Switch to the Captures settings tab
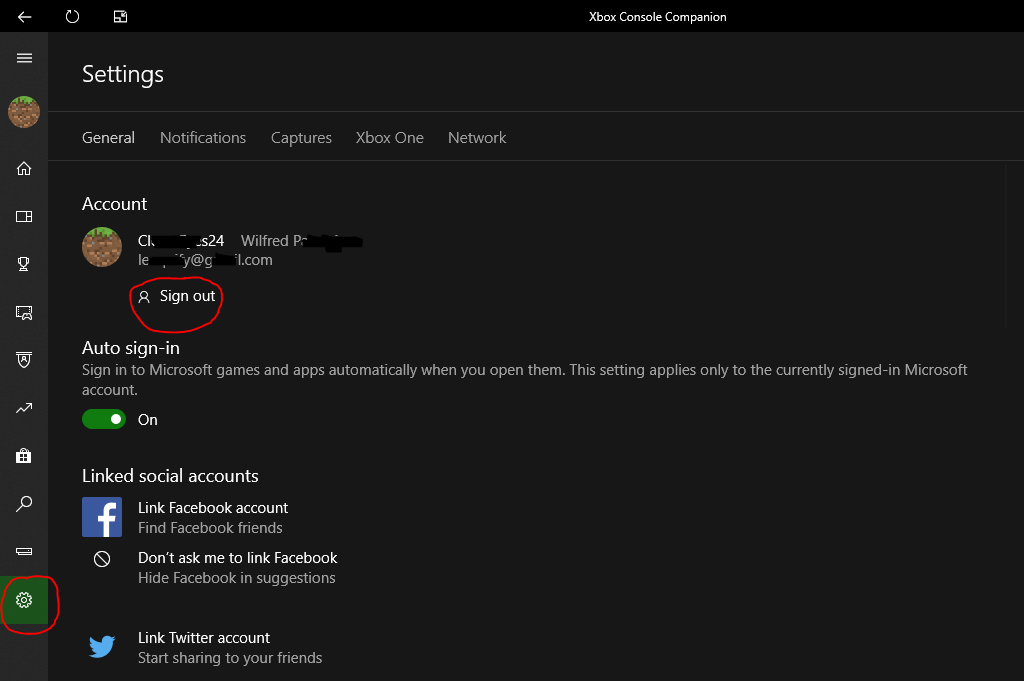The image size is (1024, 681). click(x=301, y=138)
